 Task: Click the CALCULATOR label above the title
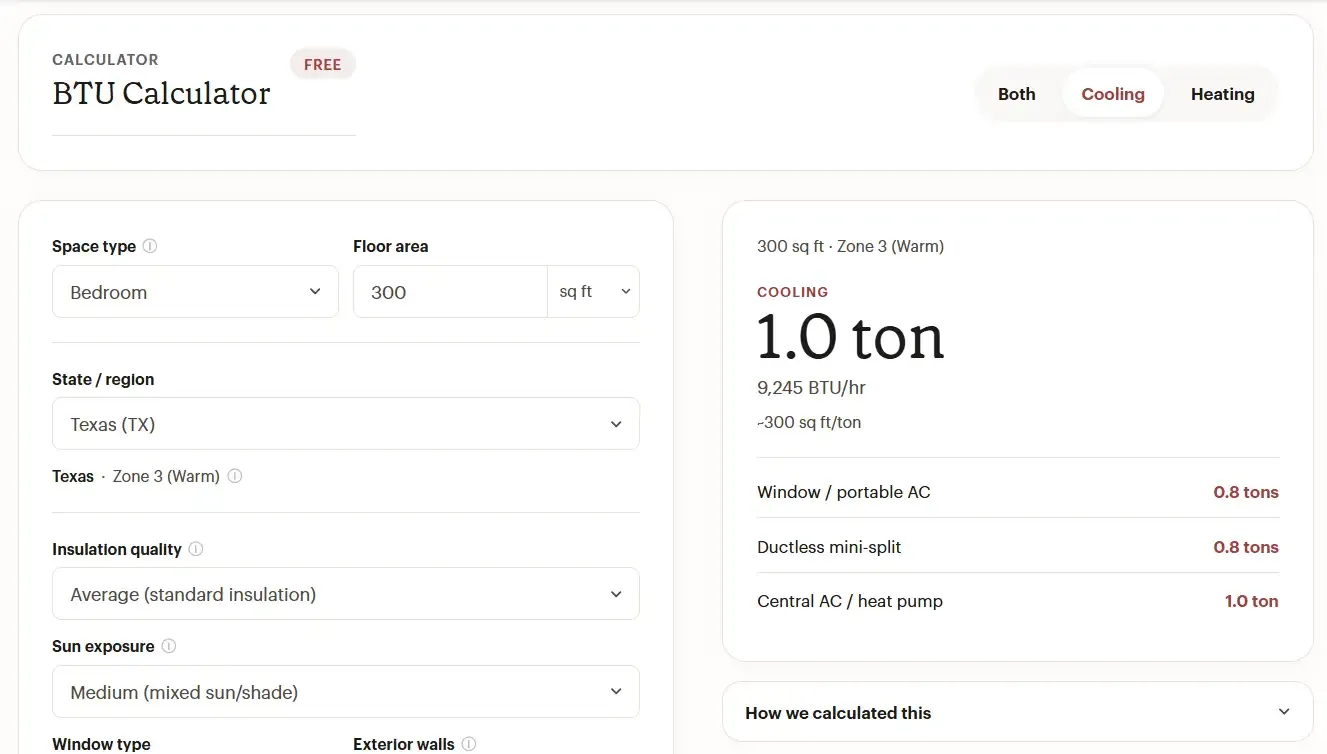[x=105, y=60]
